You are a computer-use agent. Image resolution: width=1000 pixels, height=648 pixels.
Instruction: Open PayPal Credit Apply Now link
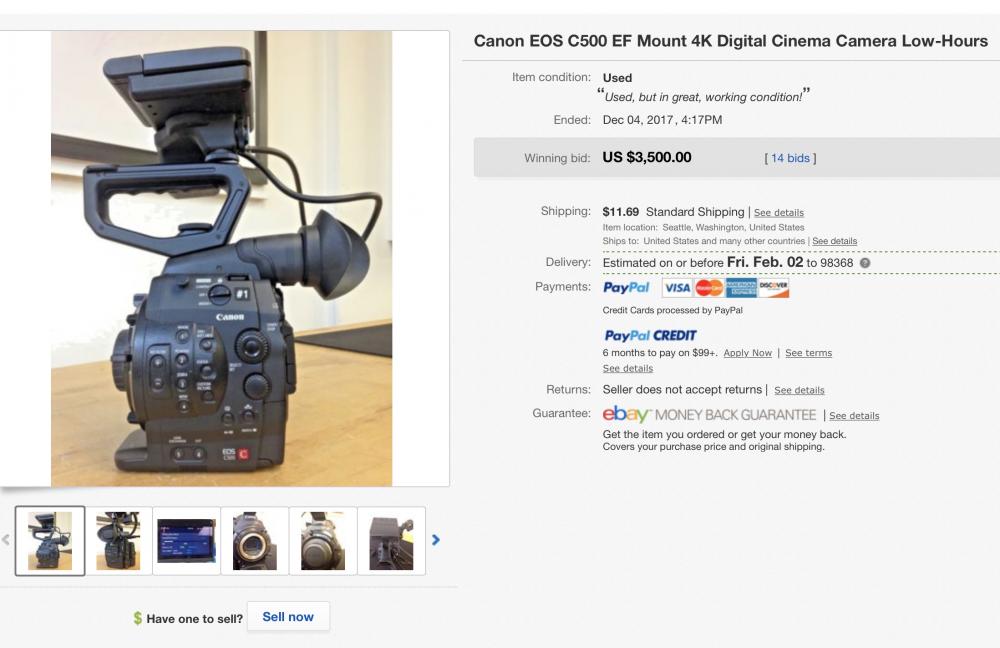pyautogui.click(x=747, y=353)
